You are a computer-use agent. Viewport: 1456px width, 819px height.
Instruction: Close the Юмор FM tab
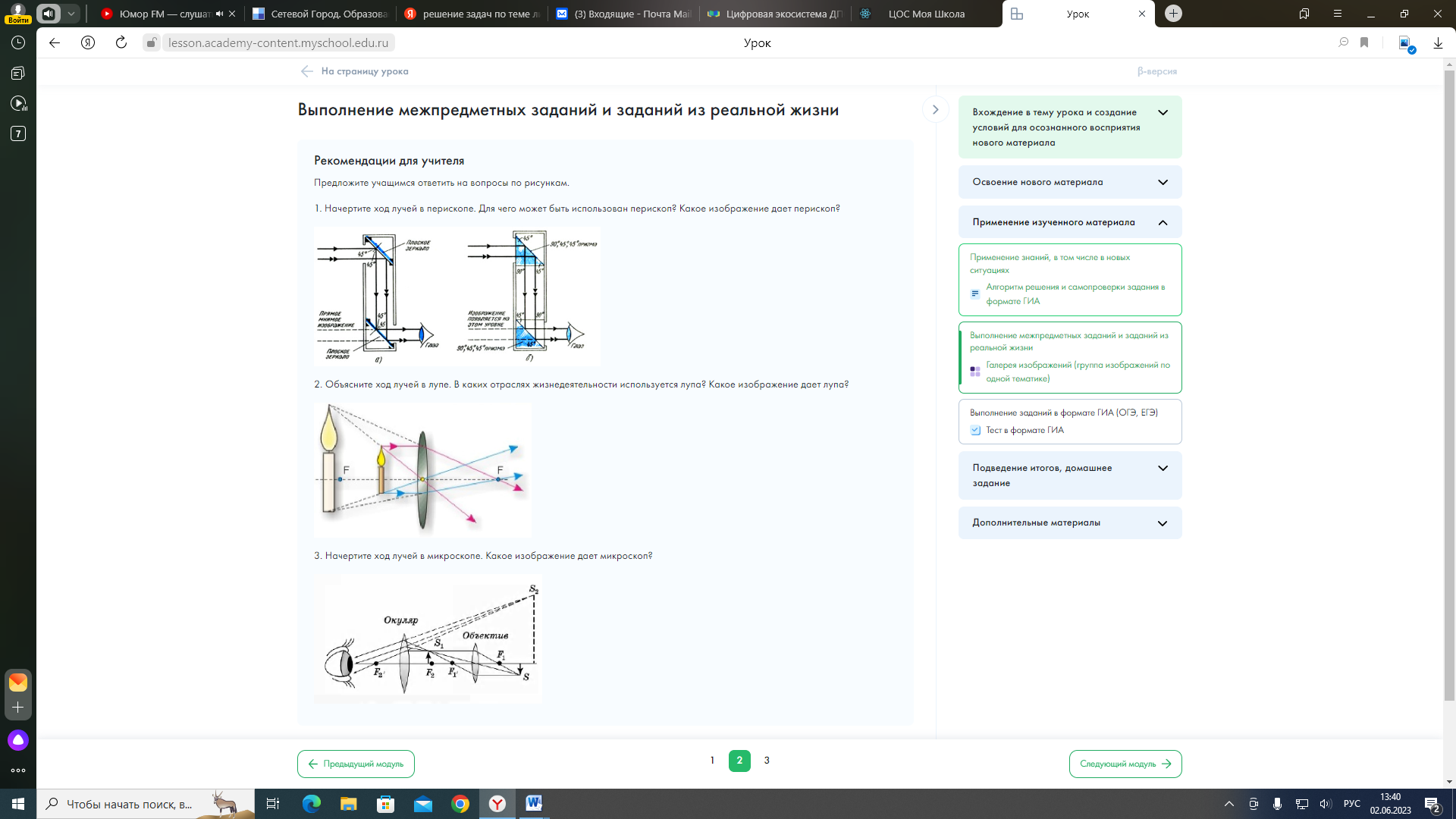232,14
